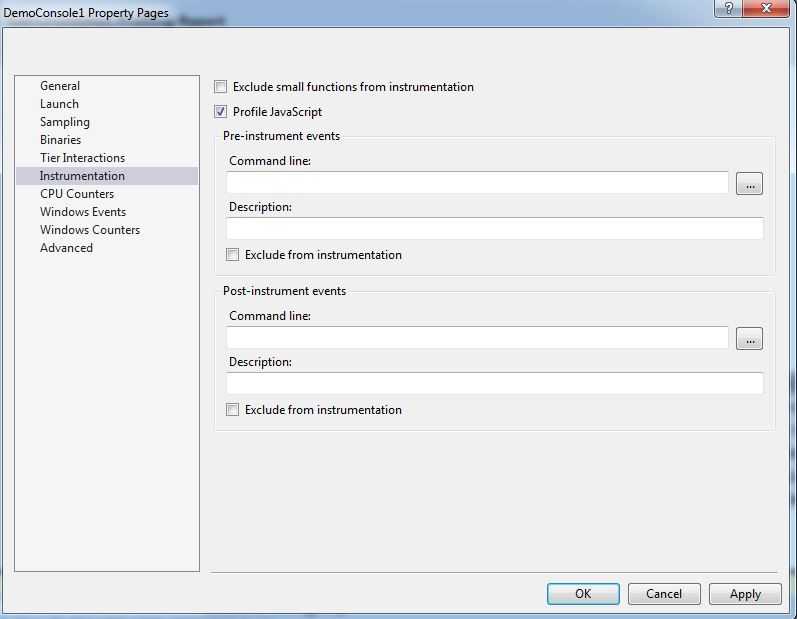The width and height of the screenshot is (797, 619).
Task: Browse for pre-instrument command line
Action: coord(749,184)
